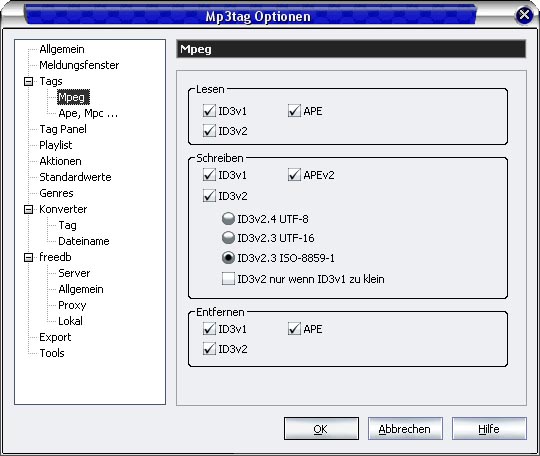Open freedb Proxy settings

click(x=72, y=305)
